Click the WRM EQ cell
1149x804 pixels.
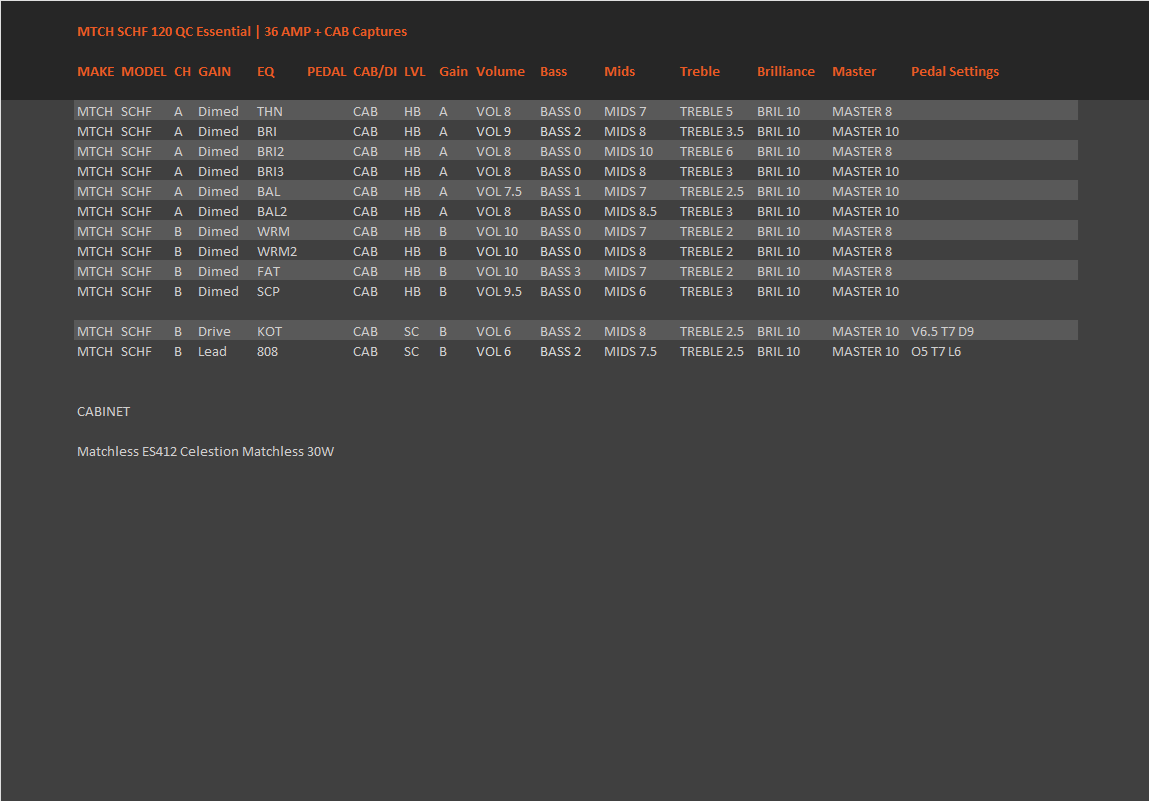pyautogui.click(x=273, y=232)
